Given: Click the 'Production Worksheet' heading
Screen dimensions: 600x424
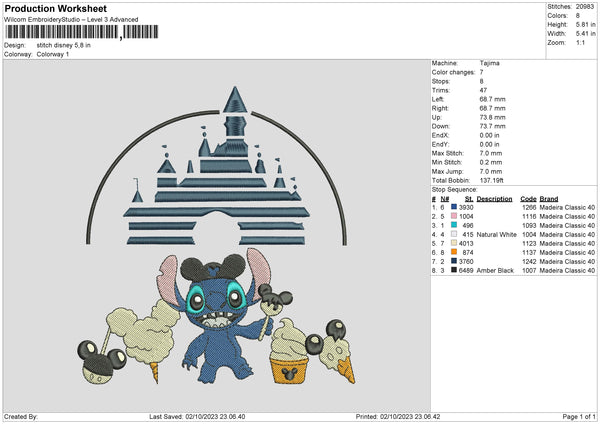Looking at the screenshot, I should click(x=55, y=8).
